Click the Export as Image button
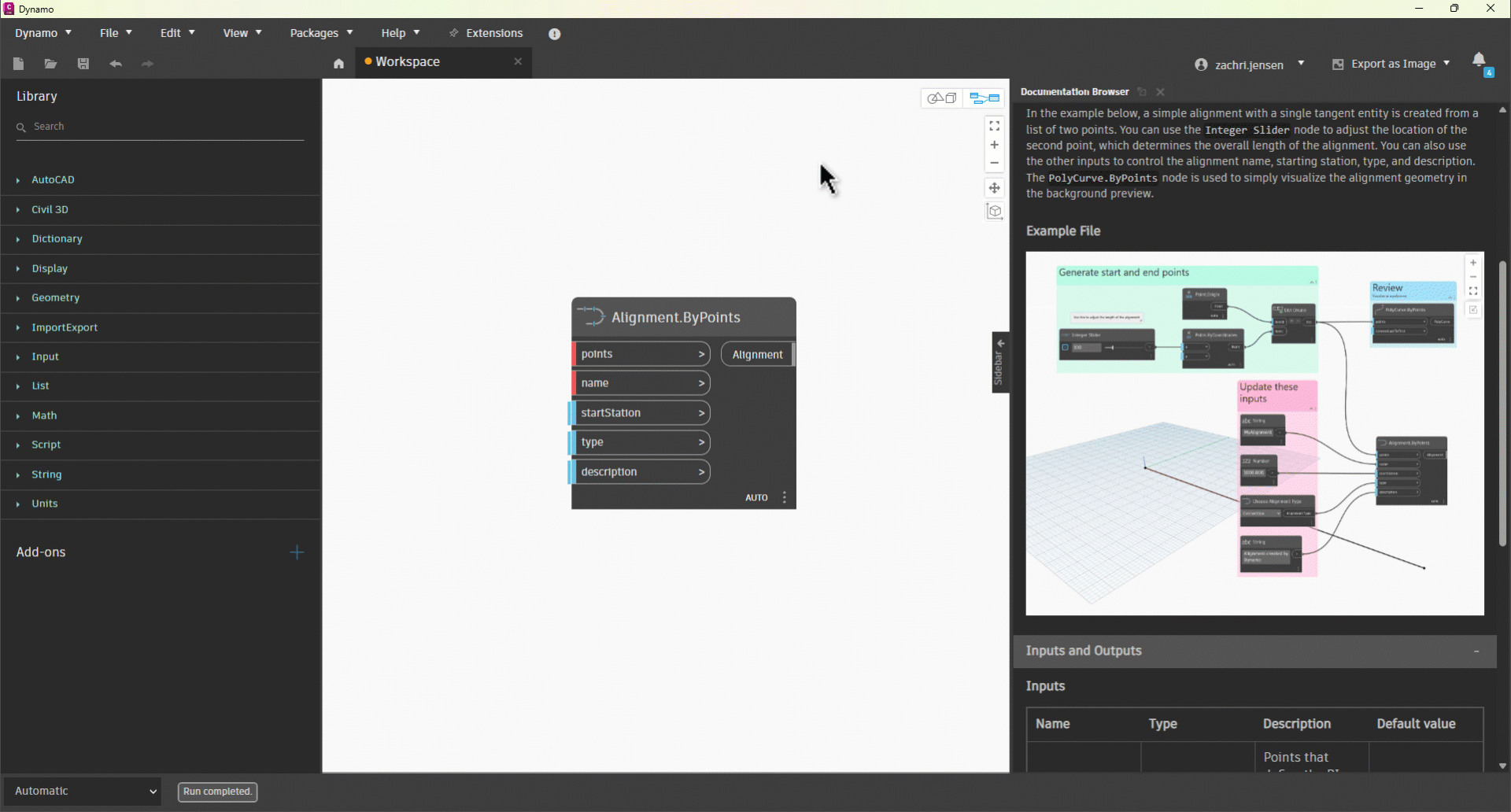 click(1391, 64)
